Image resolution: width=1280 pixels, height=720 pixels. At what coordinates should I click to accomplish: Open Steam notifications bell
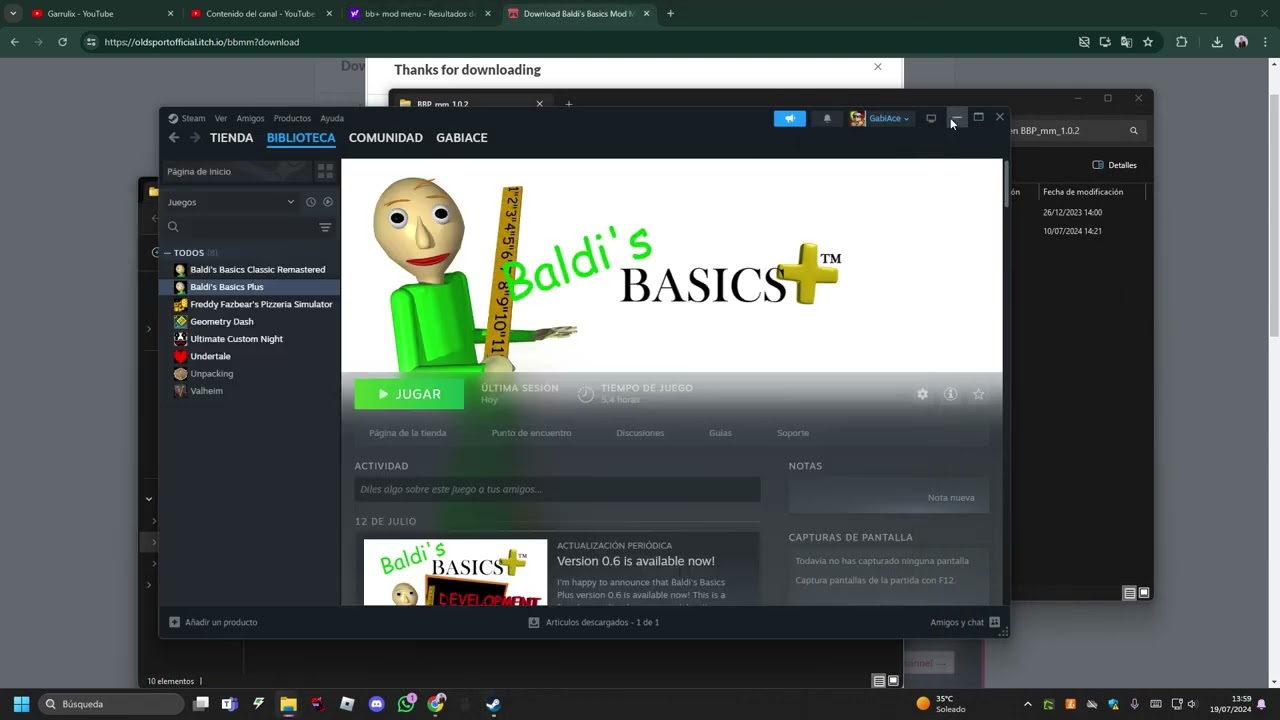coord(827,118)
